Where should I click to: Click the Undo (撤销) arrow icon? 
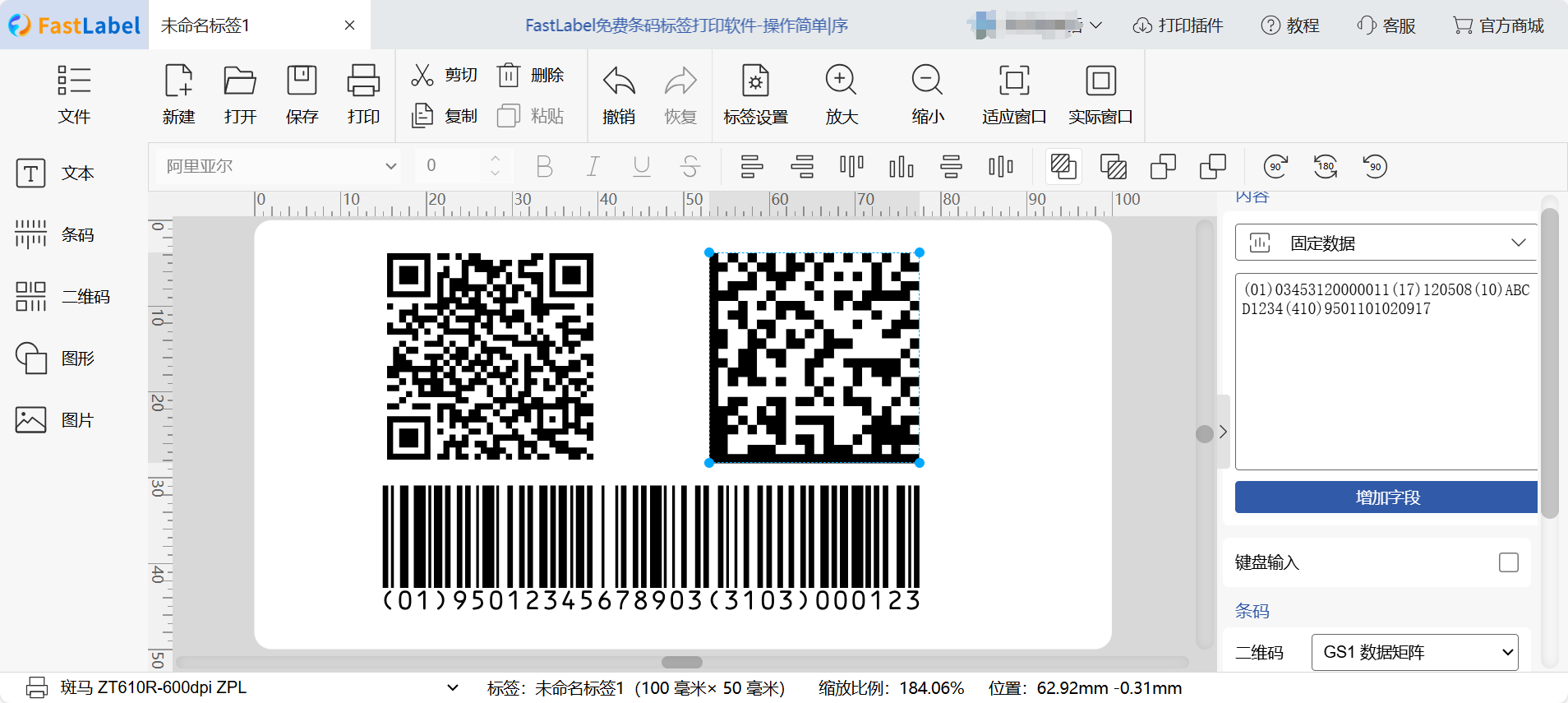618,82
